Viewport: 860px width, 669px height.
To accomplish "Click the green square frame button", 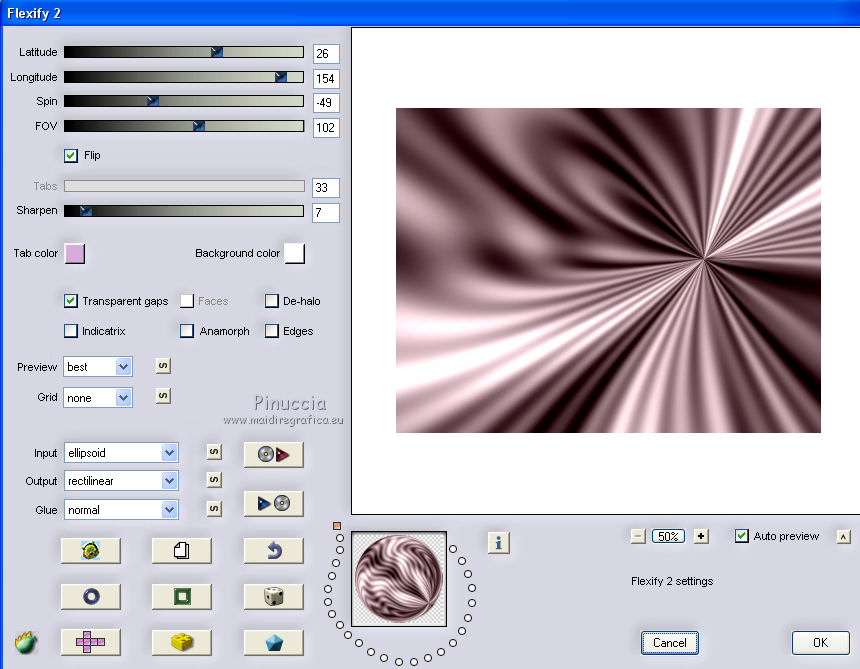I will [x=182, y=596].
